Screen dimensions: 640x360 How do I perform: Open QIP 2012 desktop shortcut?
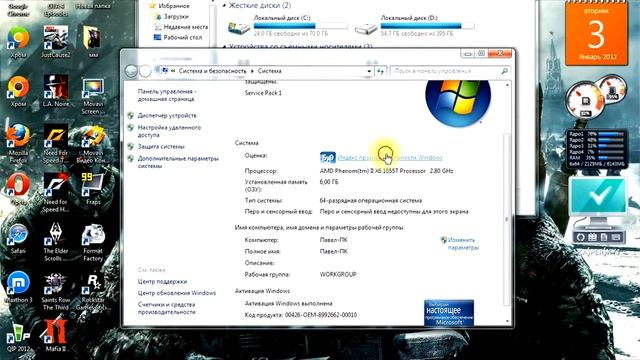tap(18, 337)
